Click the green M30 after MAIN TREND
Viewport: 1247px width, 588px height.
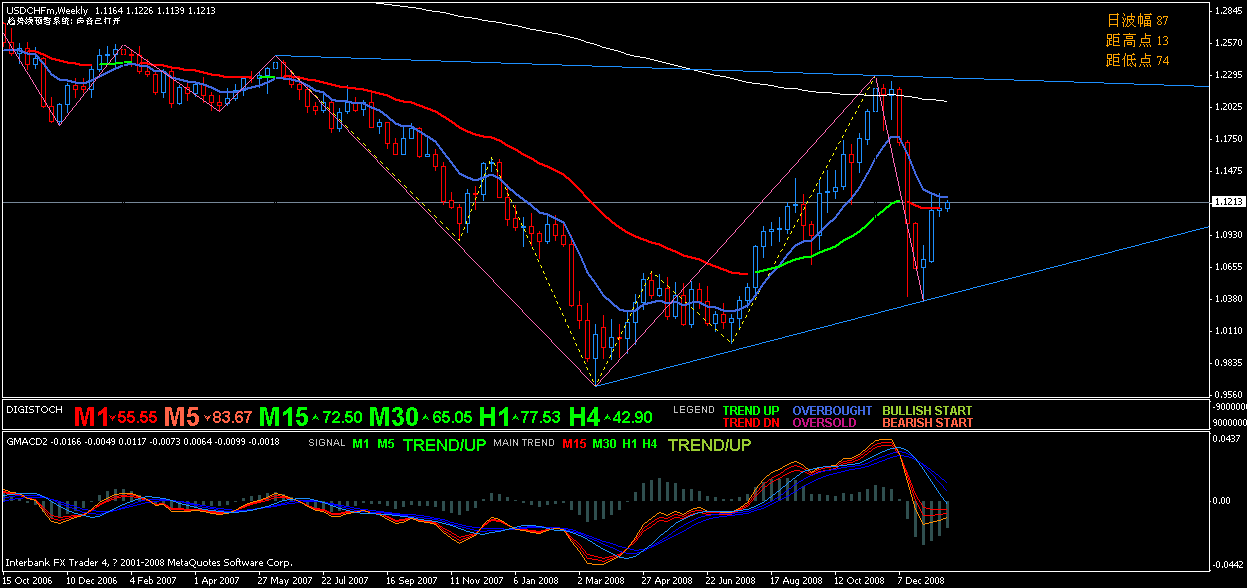pos(604,442)
